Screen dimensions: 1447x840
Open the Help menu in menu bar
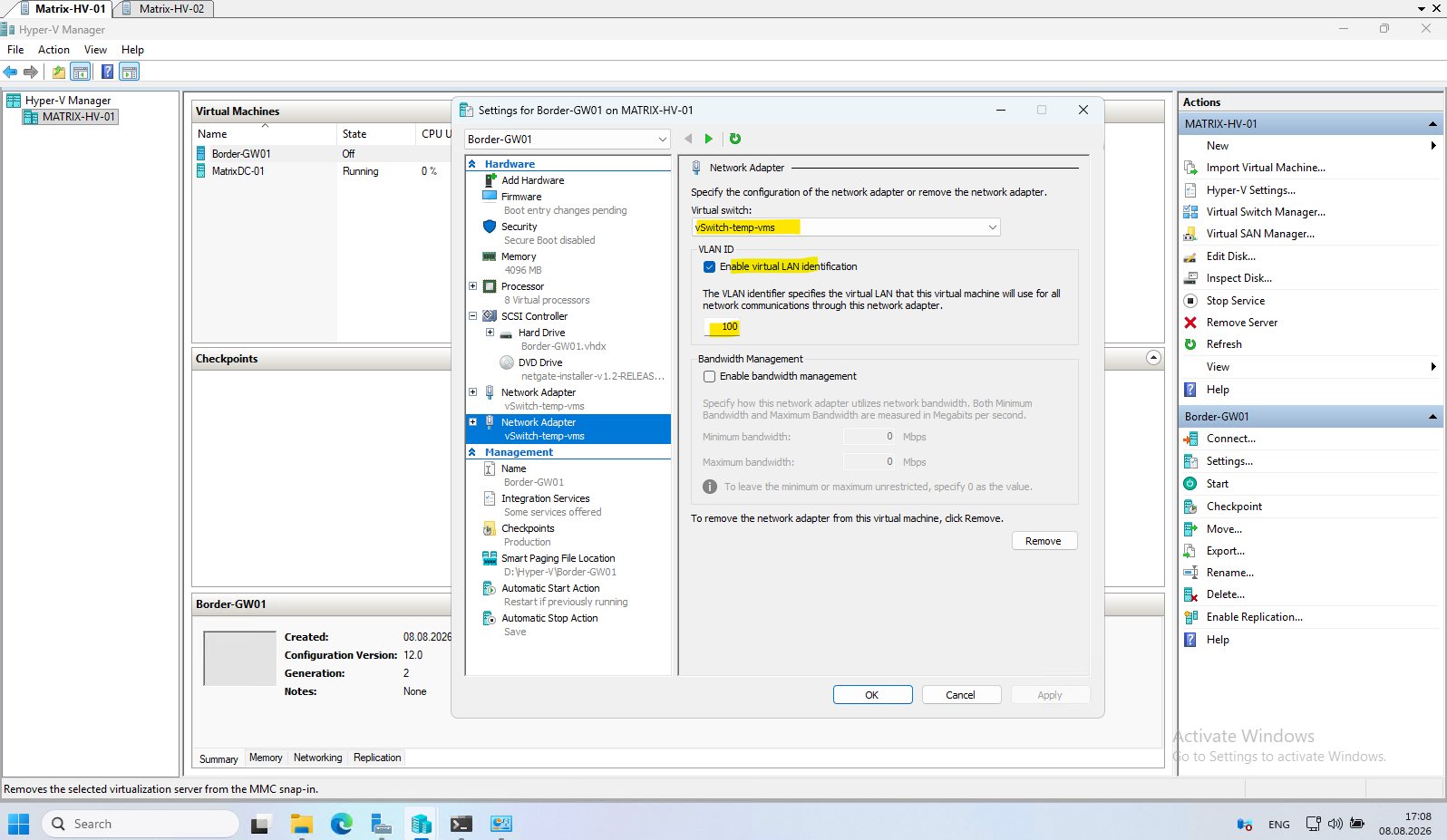point(132,50)
